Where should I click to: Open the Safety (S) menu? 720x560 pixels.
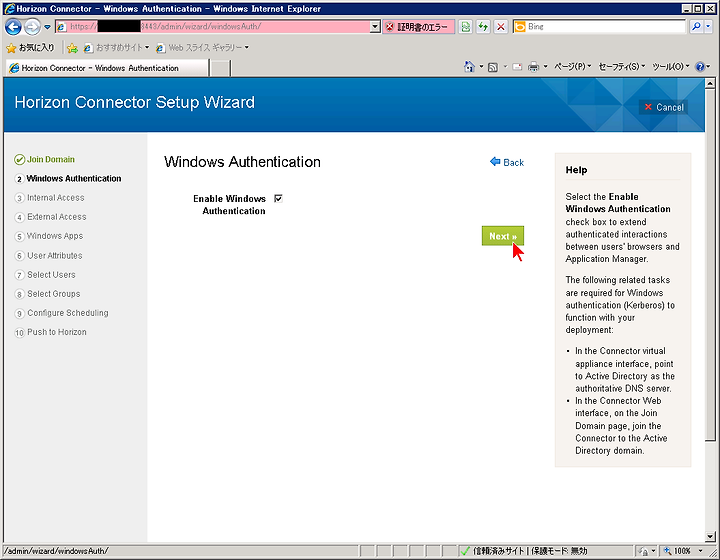622,67
